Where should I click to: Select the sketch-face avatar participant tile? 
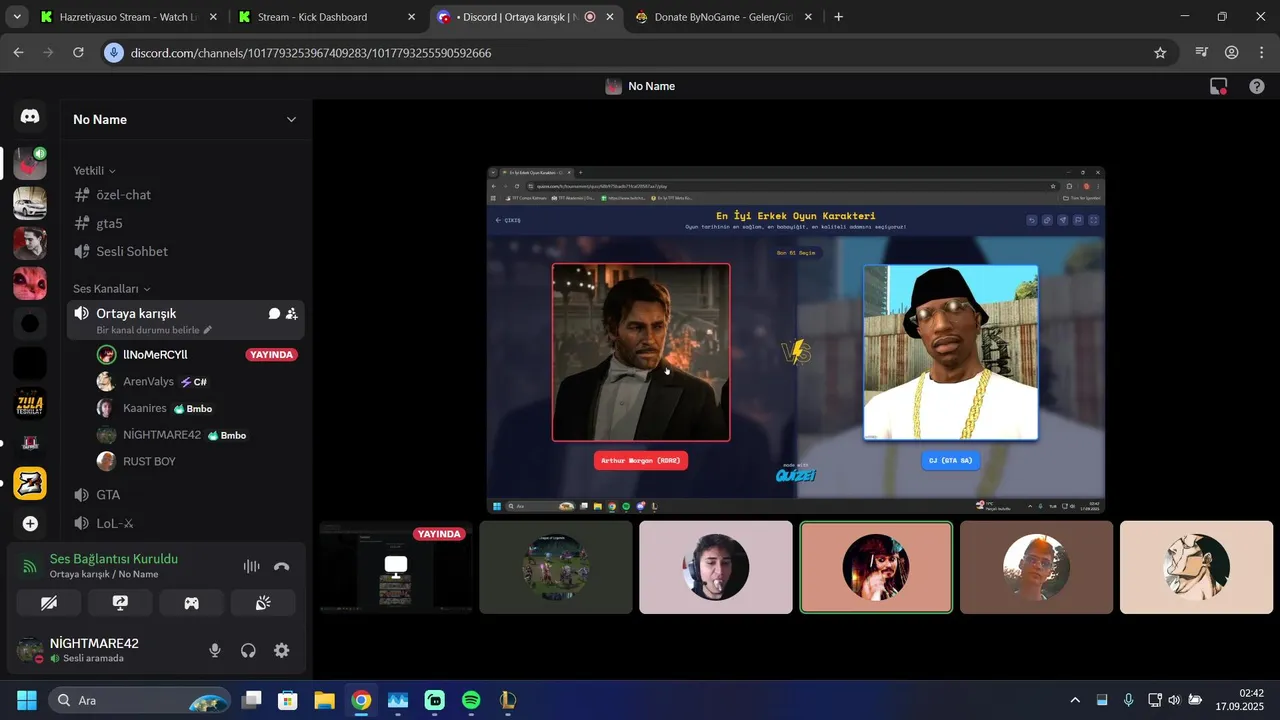tap(1196, 567)
